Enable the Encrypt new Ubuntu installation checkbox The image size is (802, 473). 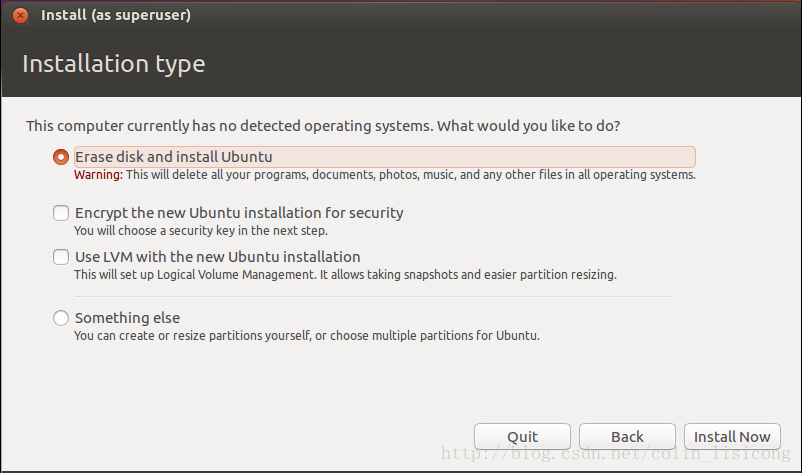[x=61, y=213]
